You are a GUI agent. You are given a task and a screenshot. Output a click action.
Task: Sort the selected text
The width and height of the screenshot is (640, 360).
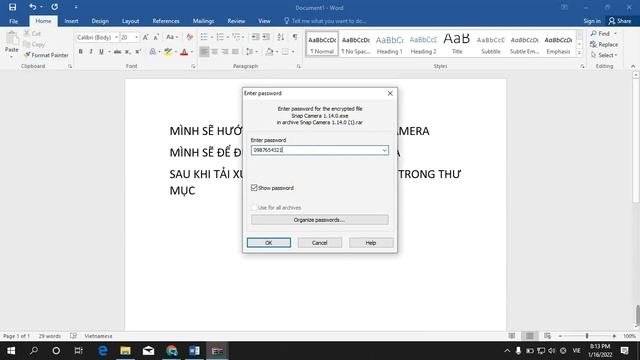pyautogui.click(x=280, y=37)
